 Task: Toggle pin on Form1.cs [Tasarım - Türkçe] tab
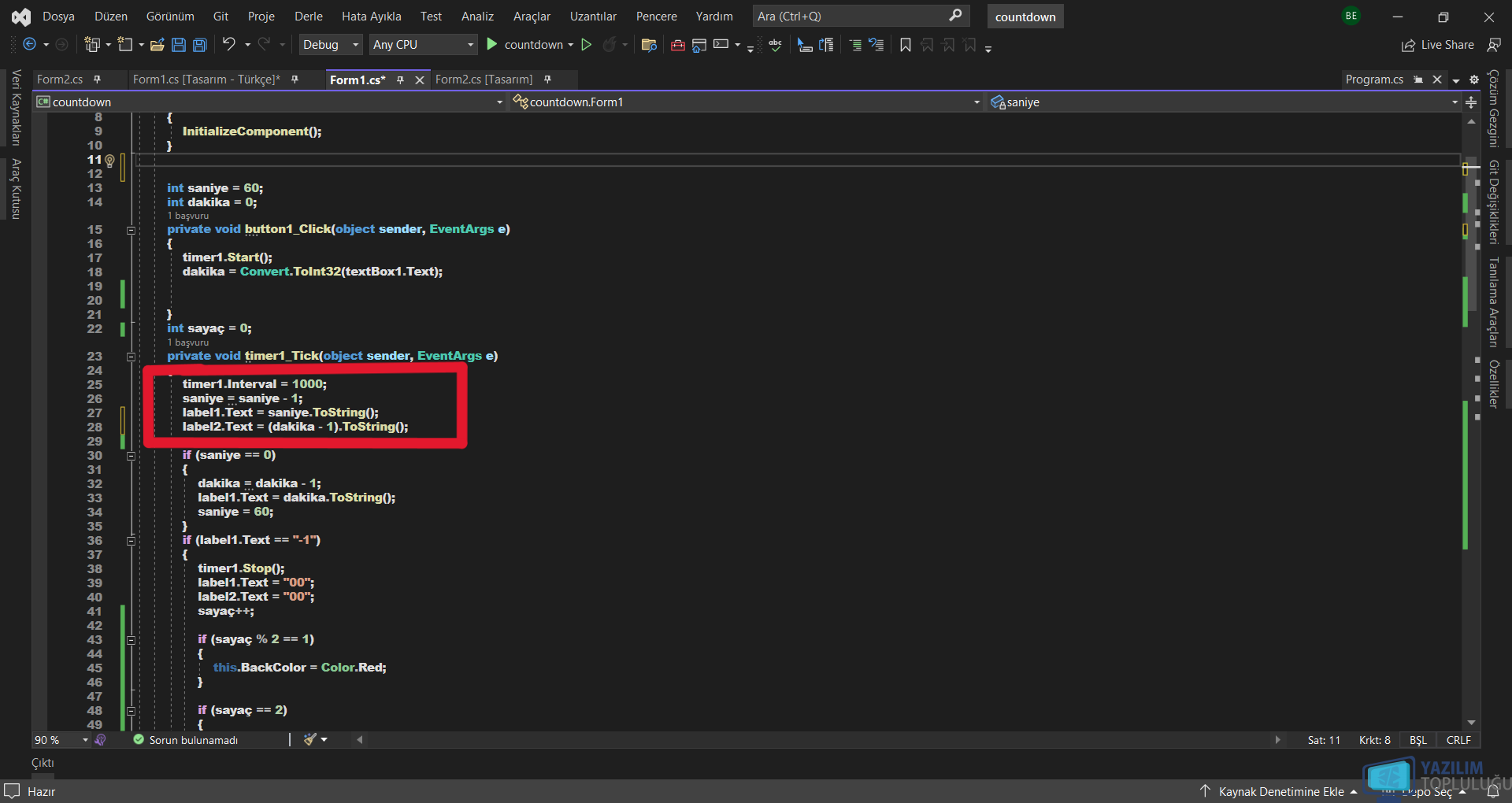295,80
